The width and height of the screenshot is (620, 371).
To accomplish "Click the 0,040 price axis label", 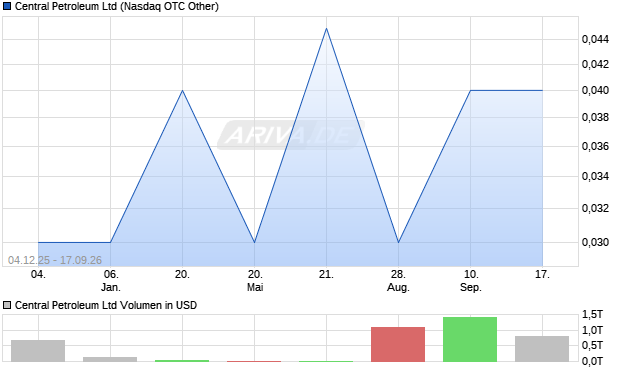I will click(595, 90).
